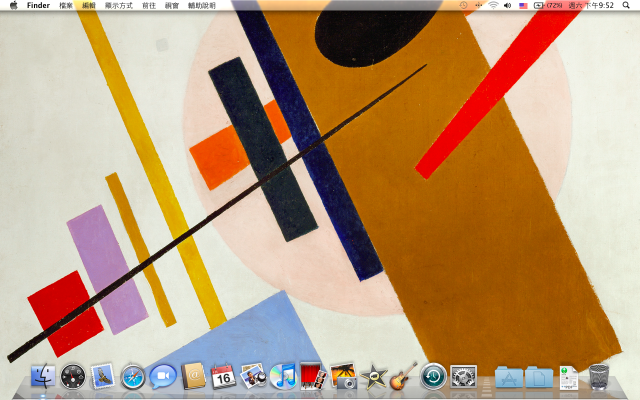Screen dimensions: 640x400
Task: Open the Wi-Fi status menu
Action: click(493, 5)
